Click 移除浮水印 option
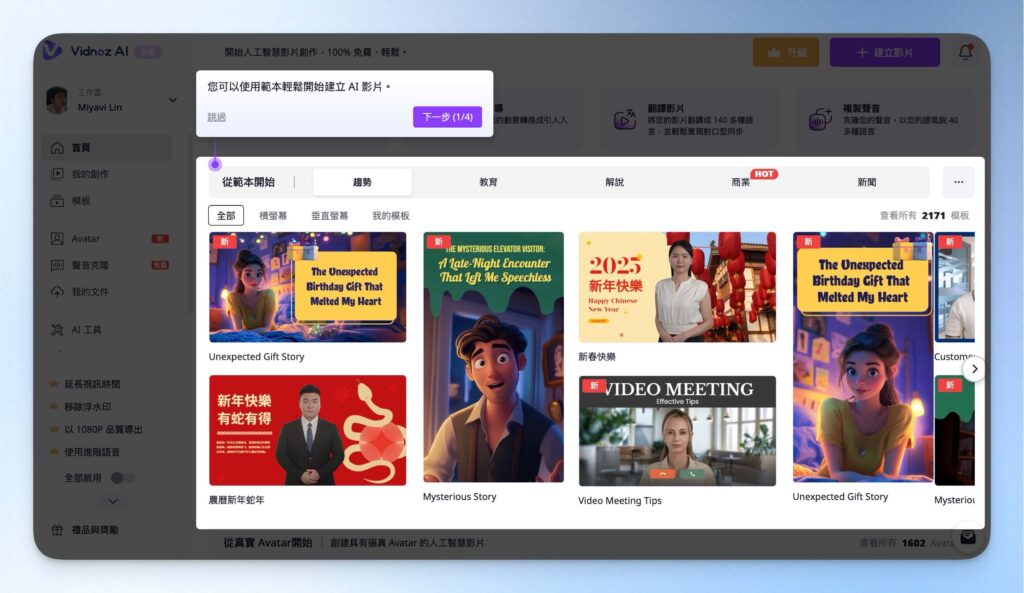This screenshot has height=593, width=1024. point(87,406)
